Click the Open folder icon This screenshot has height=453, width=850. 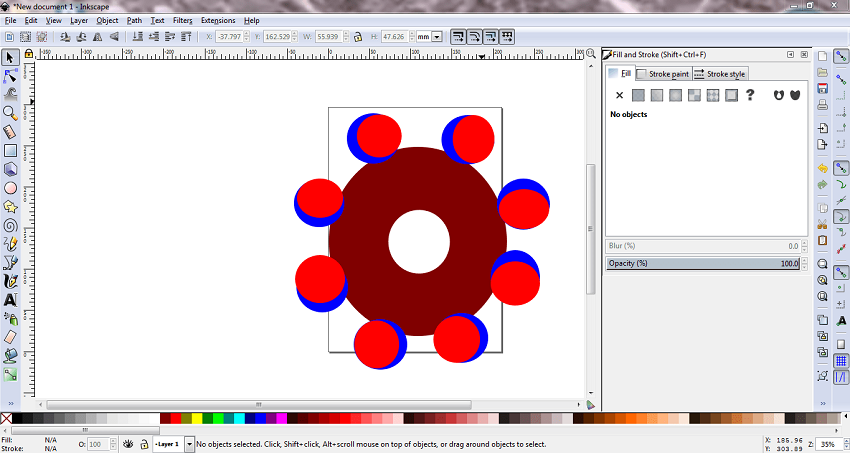click(x=823, y=73)
